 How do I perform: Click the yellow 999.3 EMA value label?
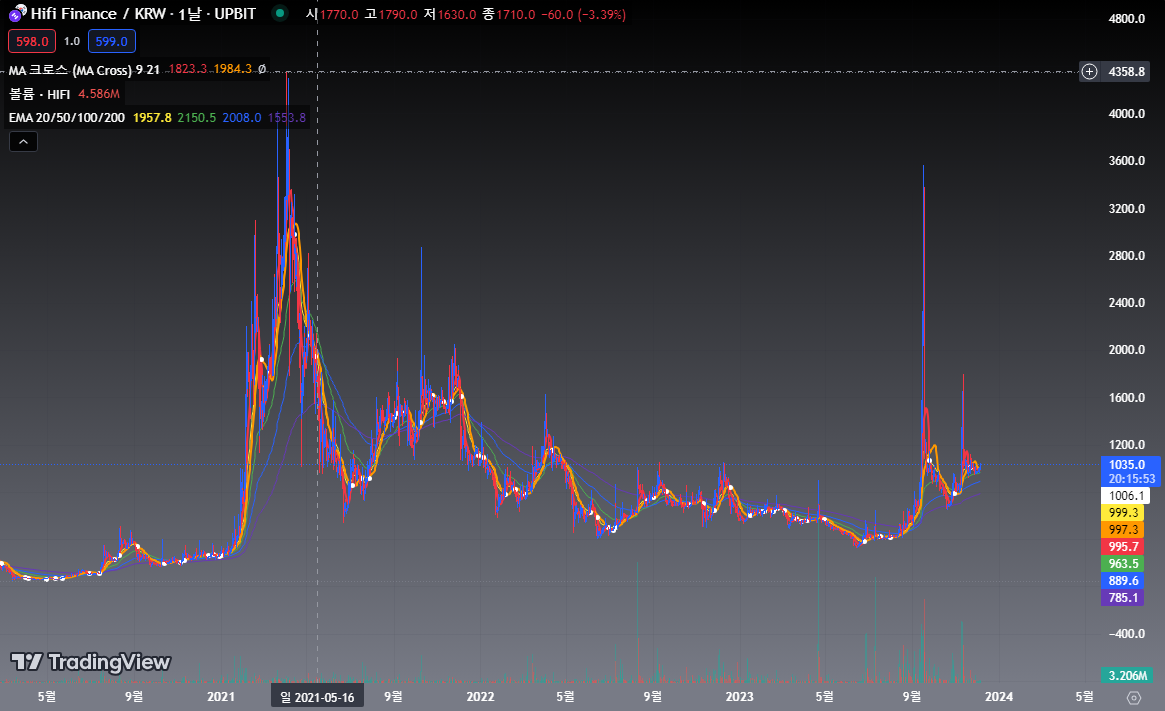click(x=1123, y=513)
